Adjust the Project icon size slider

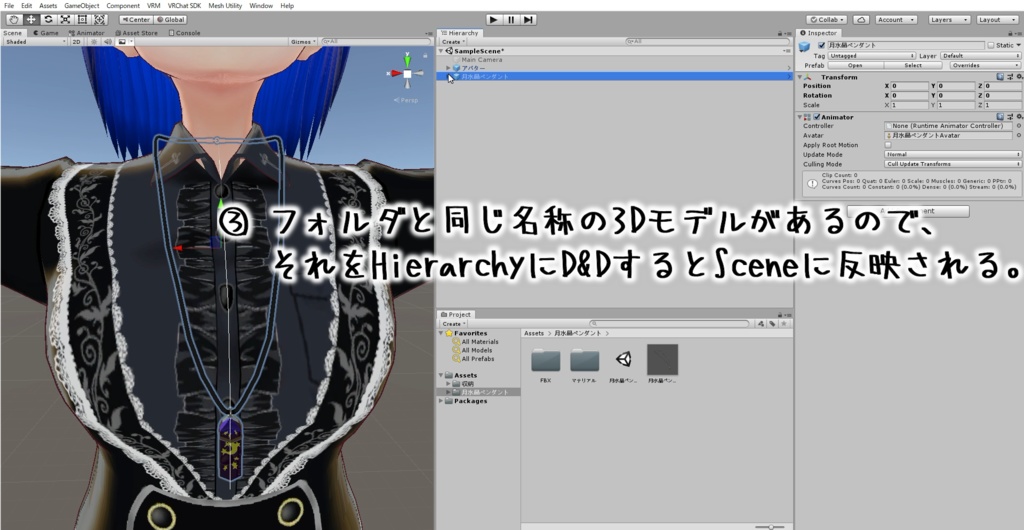[770, 526]
